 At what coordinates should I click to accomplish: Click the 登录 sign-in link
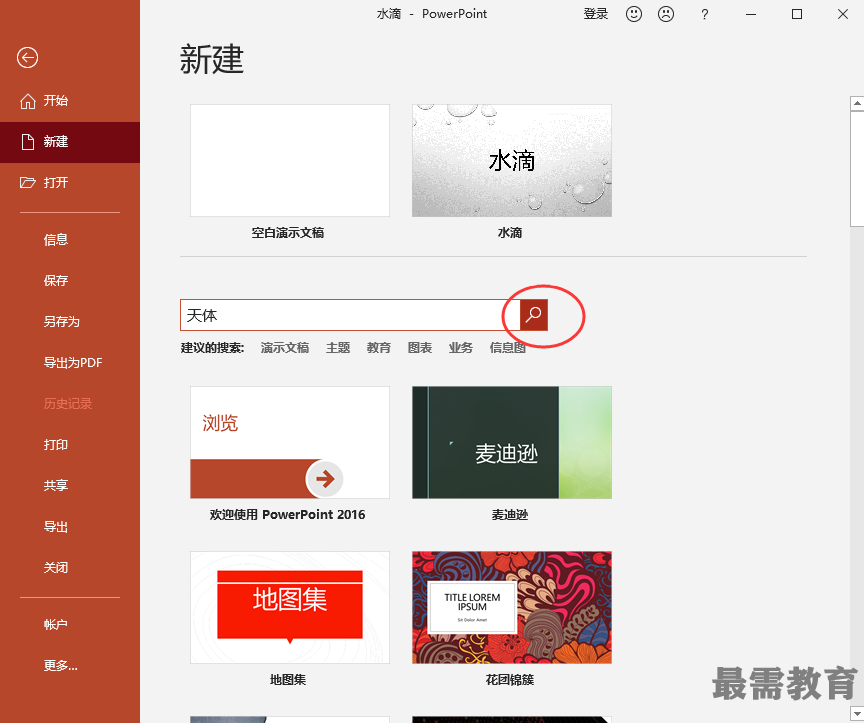tap(596, 14)
